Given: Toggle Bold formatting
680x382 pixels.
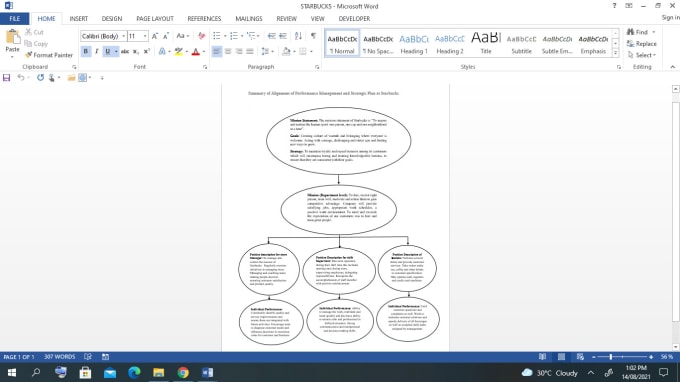Looking at the screenshot, I should (x=86, y=52).
